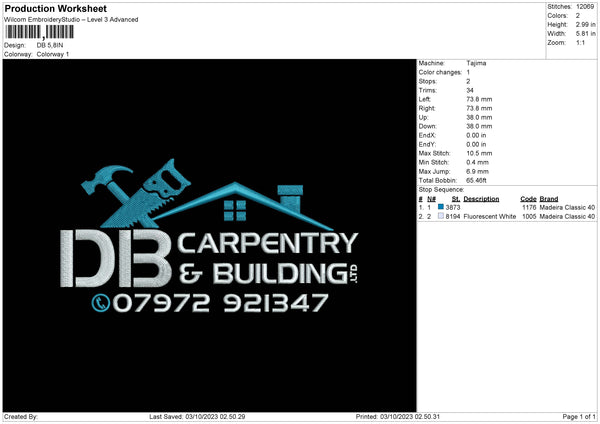Click the 07972 921347 phone number
Viewport: 600px width, 424px height.
tap(220, 303)
